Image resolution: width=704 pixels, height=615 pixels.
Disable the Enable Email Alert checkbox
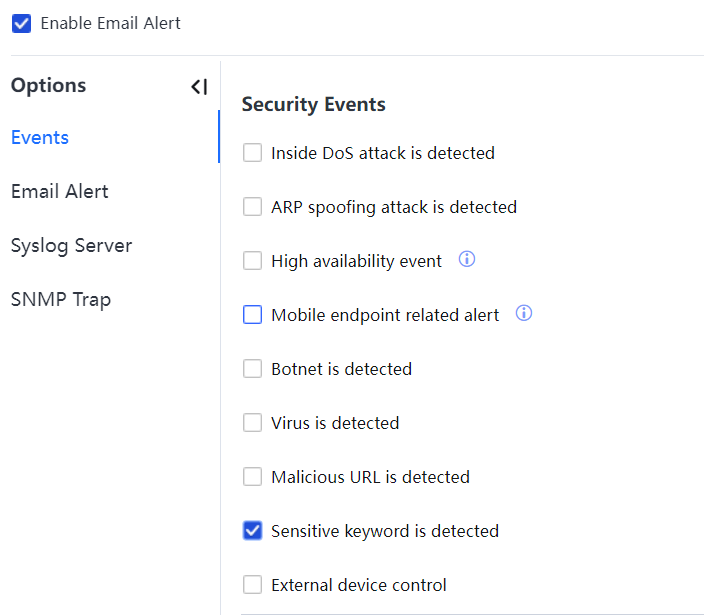(22, 23)
